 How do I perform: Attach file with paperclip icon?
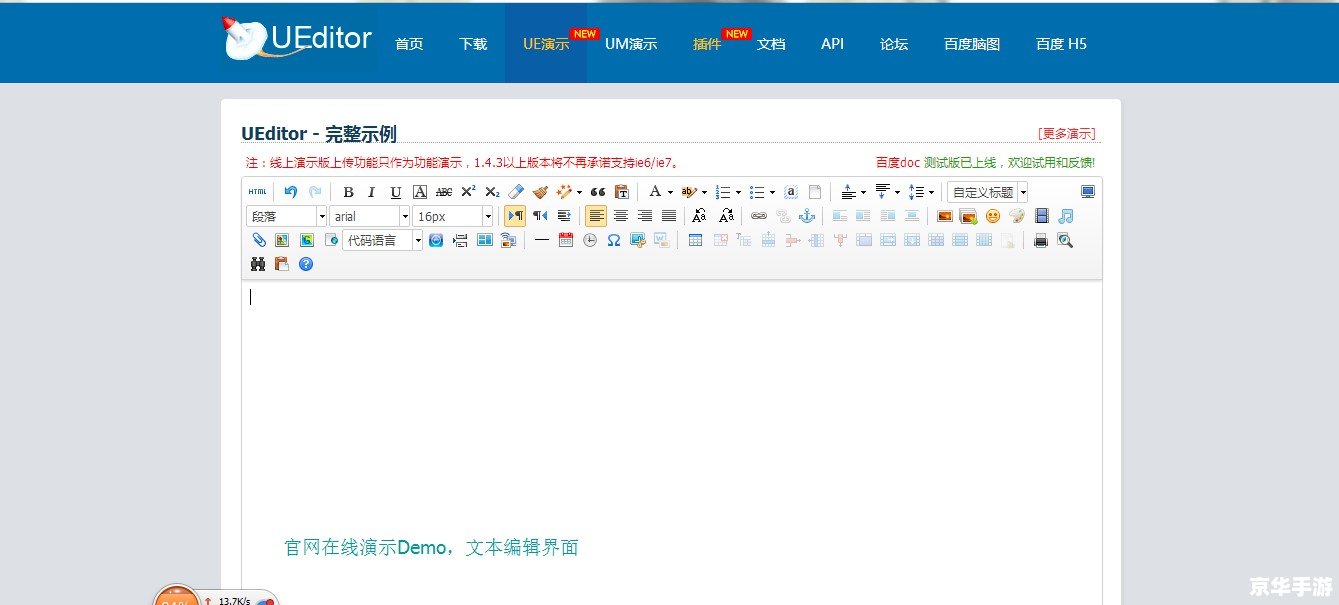point(258,240)
